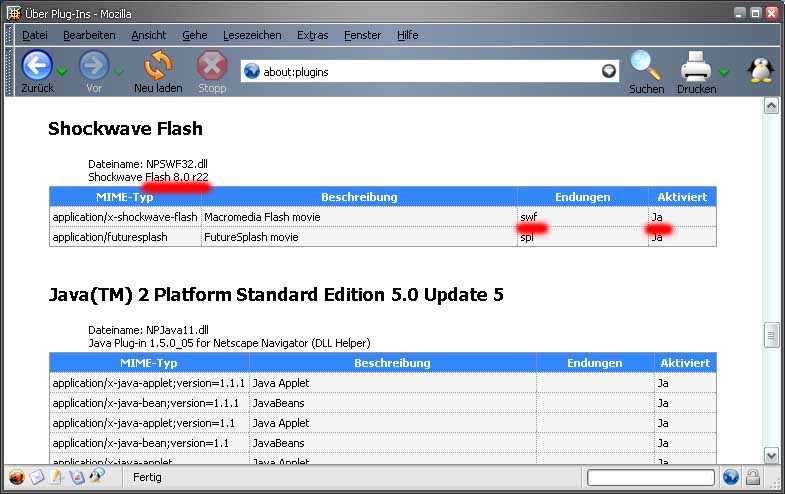Open the Gehe menu

pyautogui.click(x=195, y=35)
